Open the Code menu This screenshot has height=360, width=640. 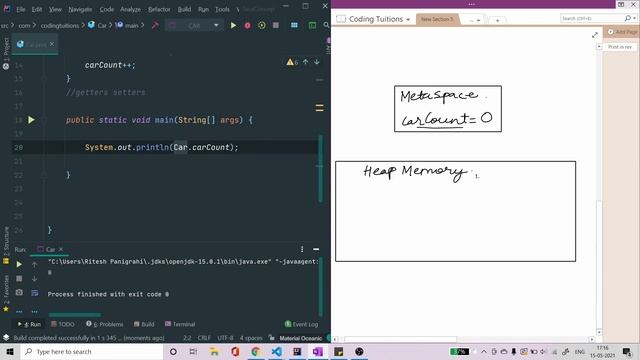(x=107, y=9)
